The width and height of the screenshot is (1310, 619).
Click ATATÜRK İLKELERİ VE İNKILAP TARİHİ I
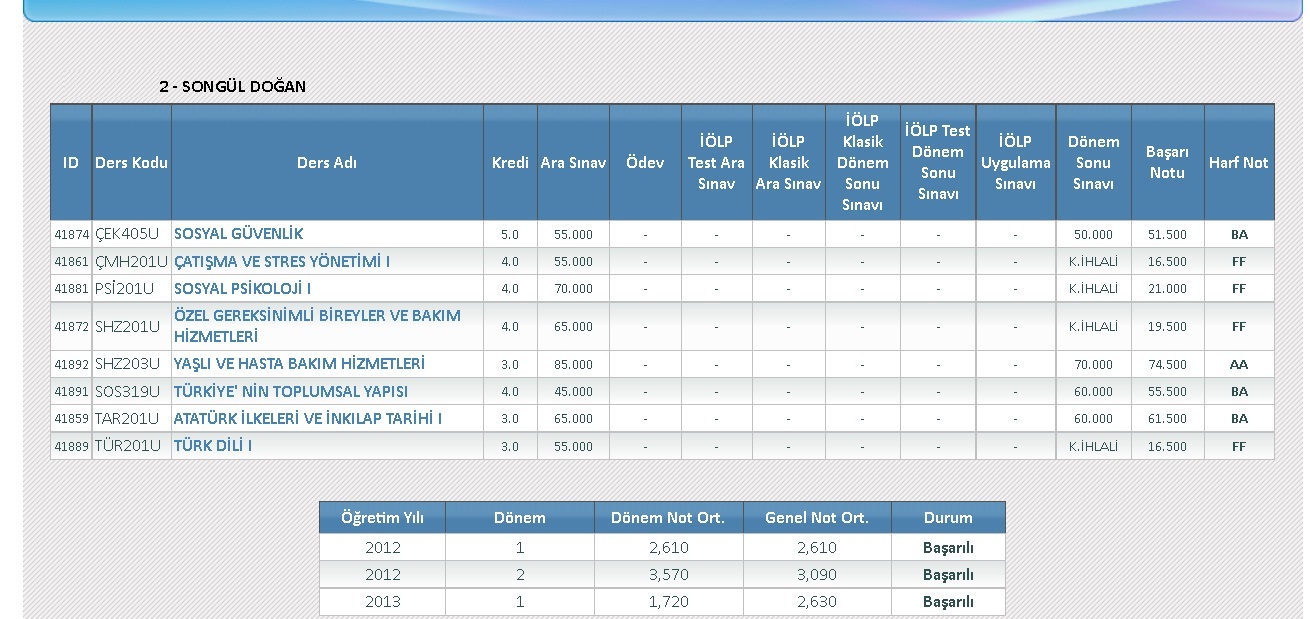308,418
